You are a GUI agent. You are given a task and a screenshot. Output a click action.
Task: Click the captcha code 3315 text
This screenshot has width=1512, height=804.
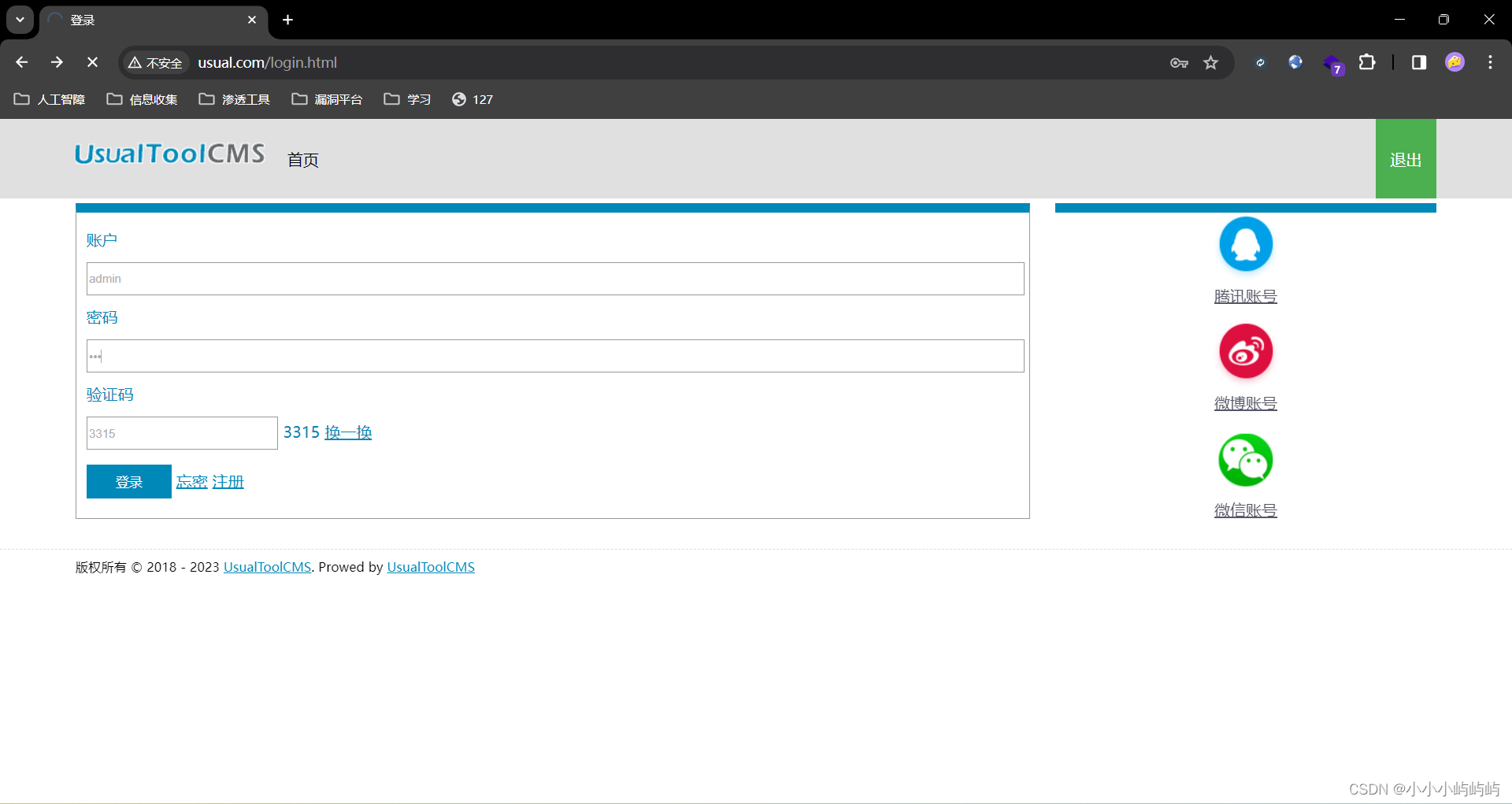302,432
